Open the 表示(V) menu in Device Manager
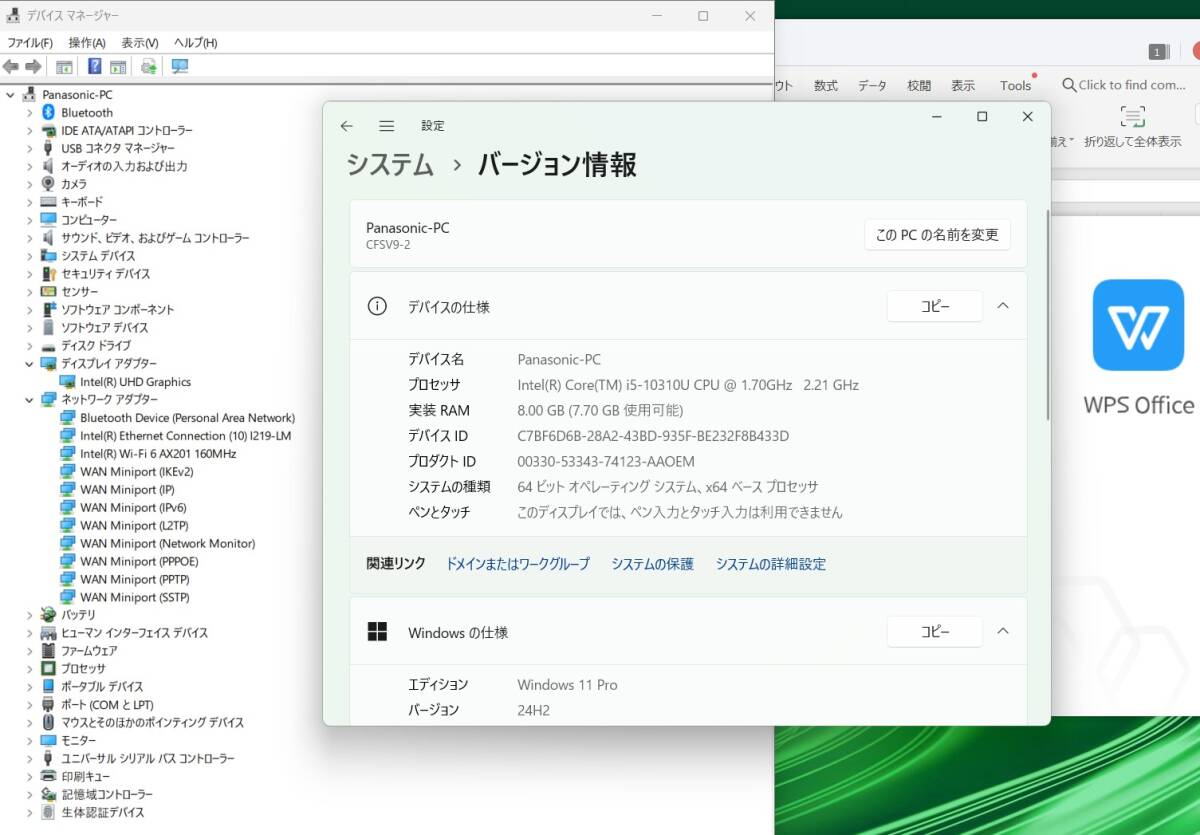The width and height of the screenshot is (1200, 835). tap(140, 43)
